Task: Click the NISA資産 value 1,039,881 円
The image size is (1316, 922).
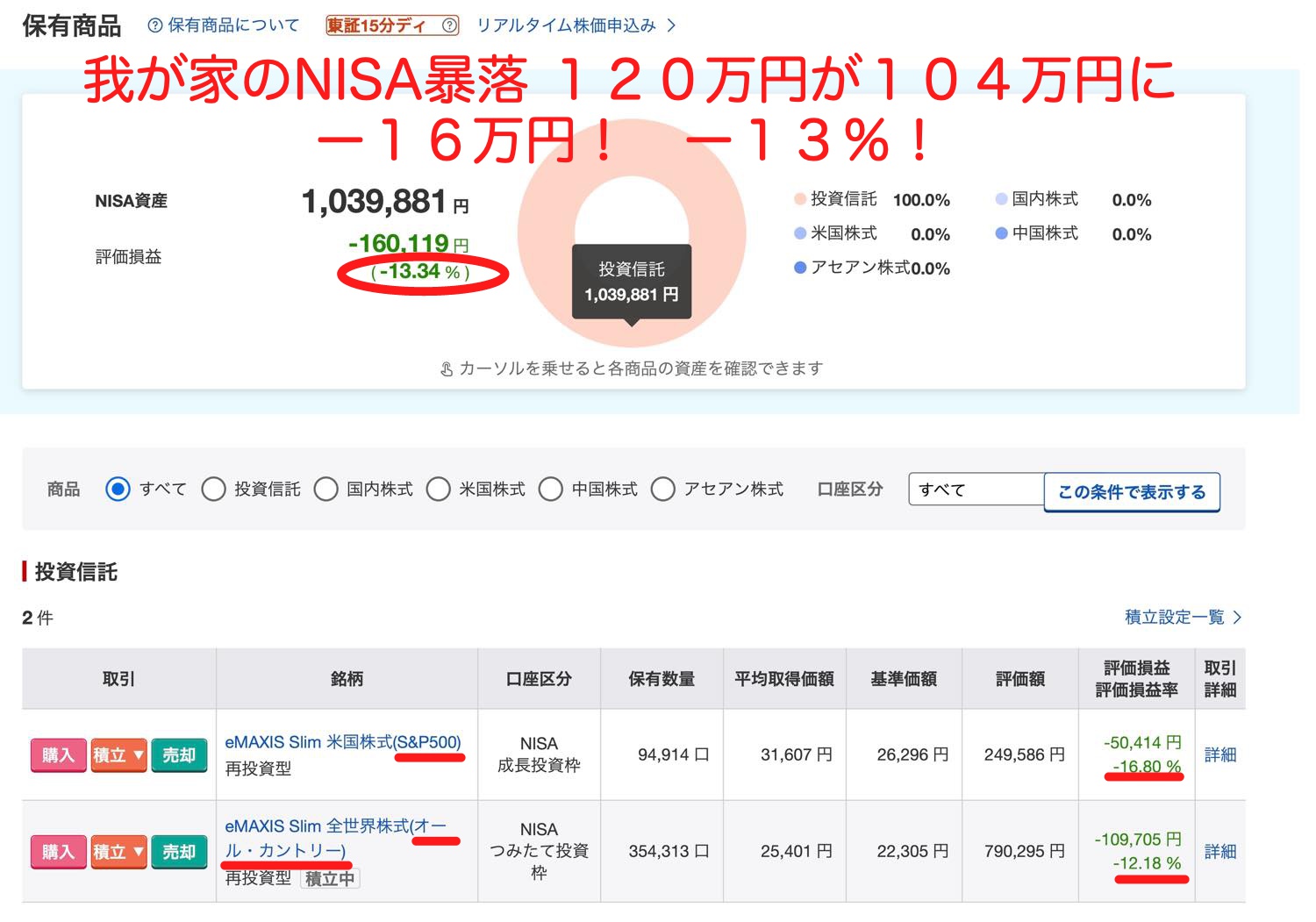Action: [385, 202]
